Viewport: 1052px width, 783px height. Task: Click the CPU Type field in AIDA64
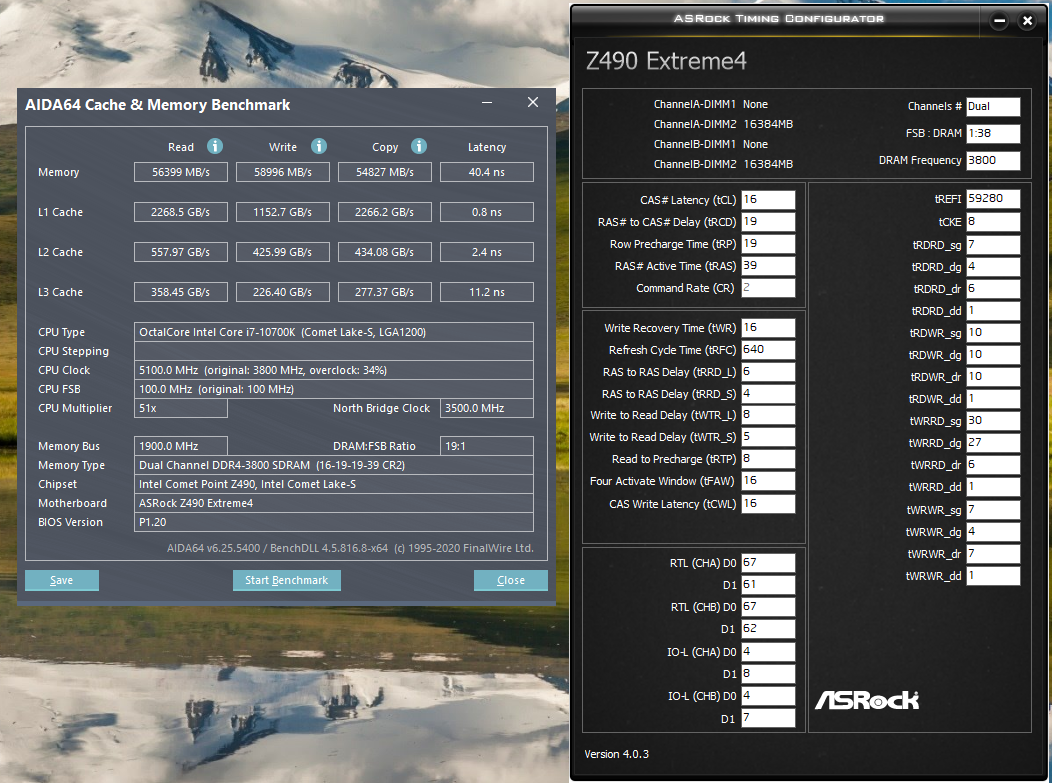click(333, 332)
